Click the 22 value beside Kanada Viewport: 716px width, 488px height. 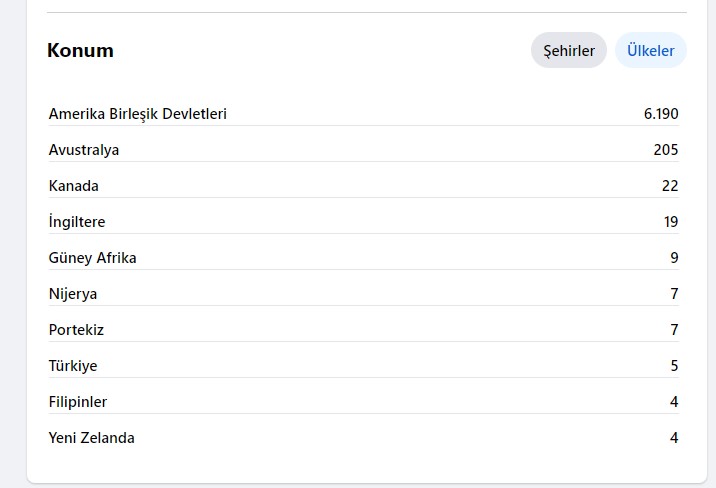(670, 186)
